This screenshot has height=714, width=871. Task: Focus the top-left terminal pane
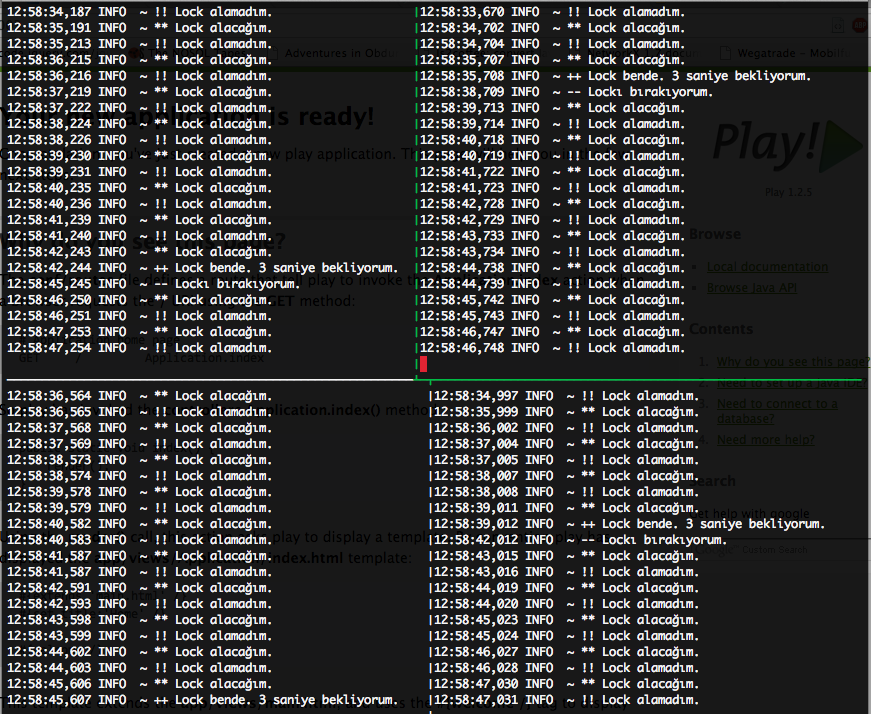pyautogui.click(x=208, y=189)
